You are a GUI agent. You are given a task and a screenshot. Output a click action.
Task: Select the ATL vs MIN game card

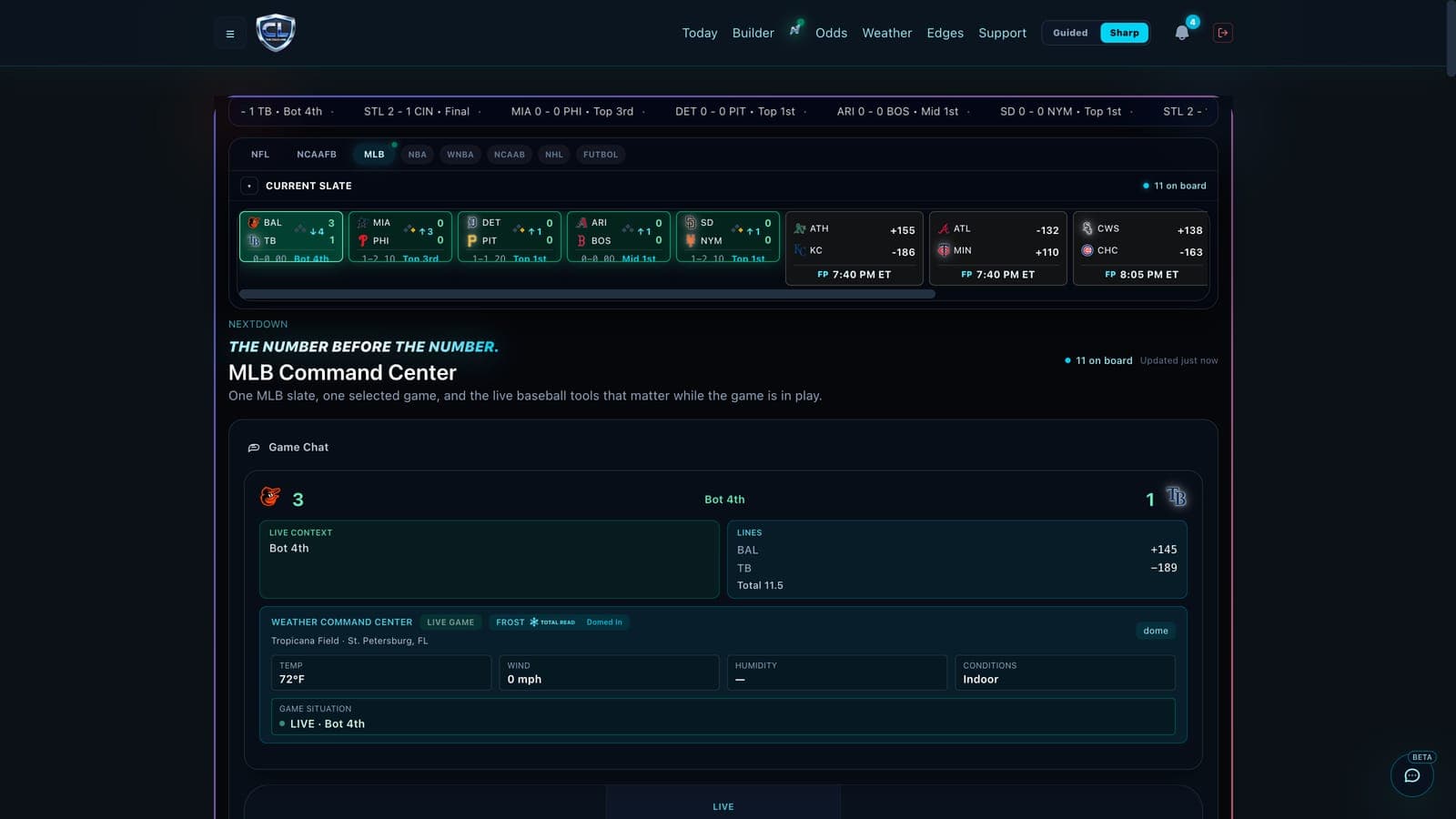coord(998,248)
